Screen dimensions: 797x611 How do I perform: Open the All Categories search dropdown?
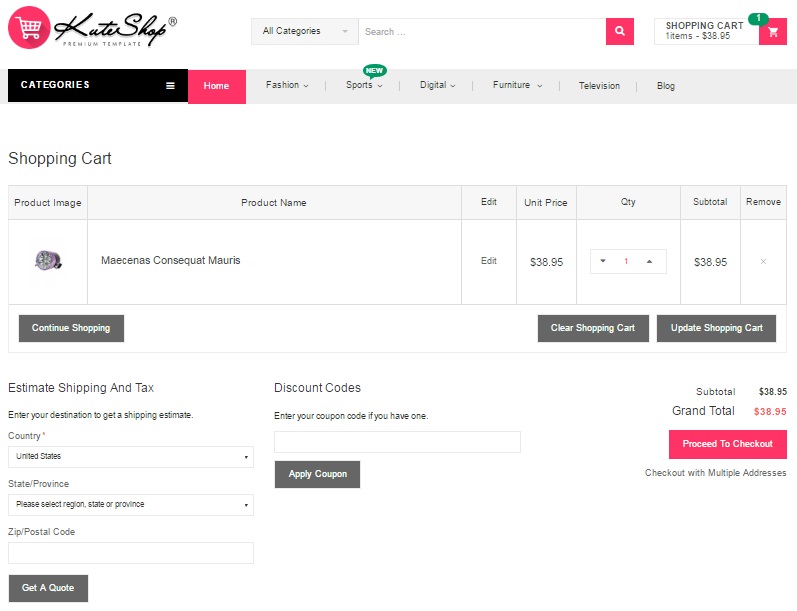point(304,32)
